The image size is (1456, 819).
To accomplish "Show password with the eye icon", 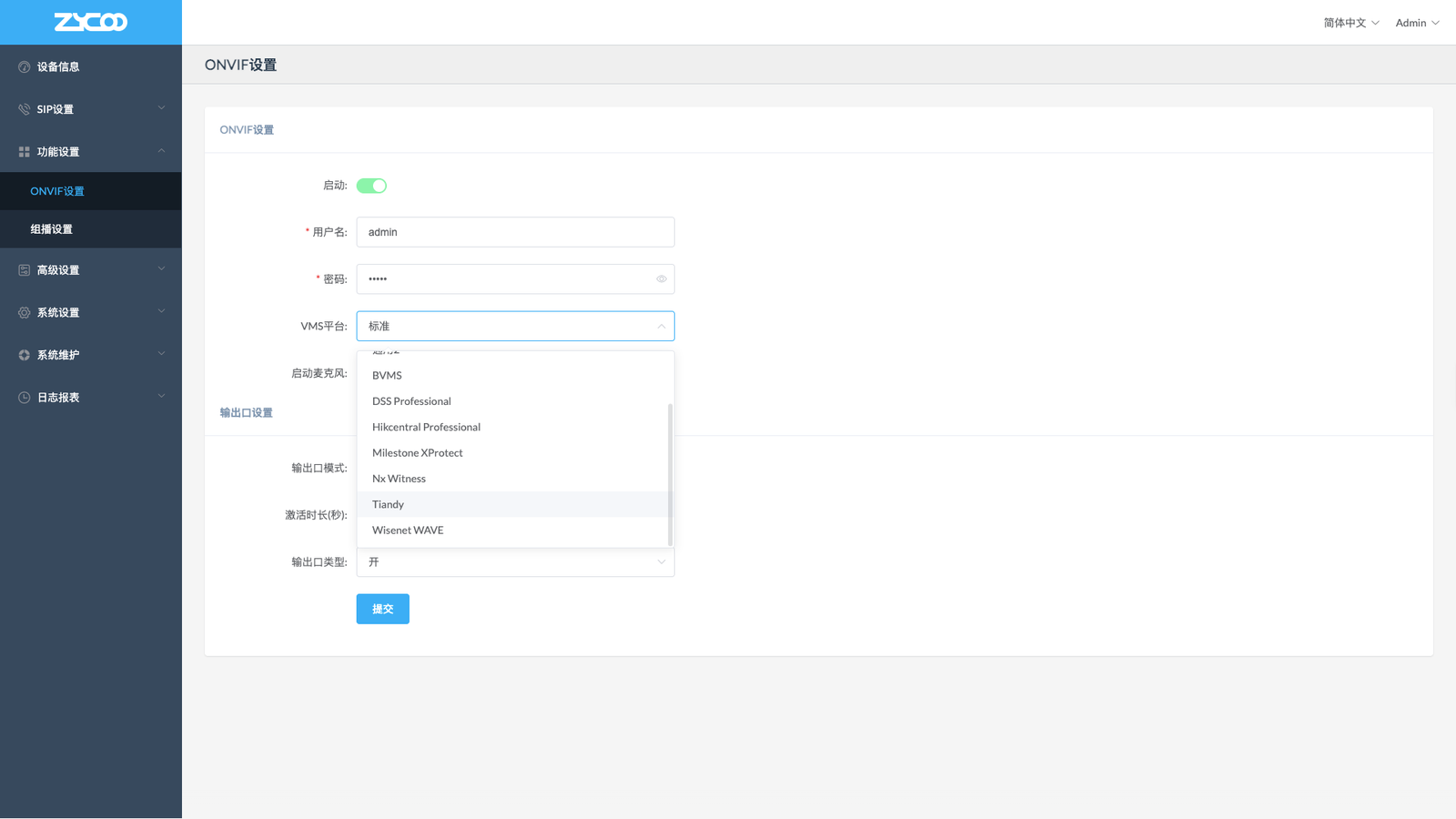I will [x=662, y=279].
